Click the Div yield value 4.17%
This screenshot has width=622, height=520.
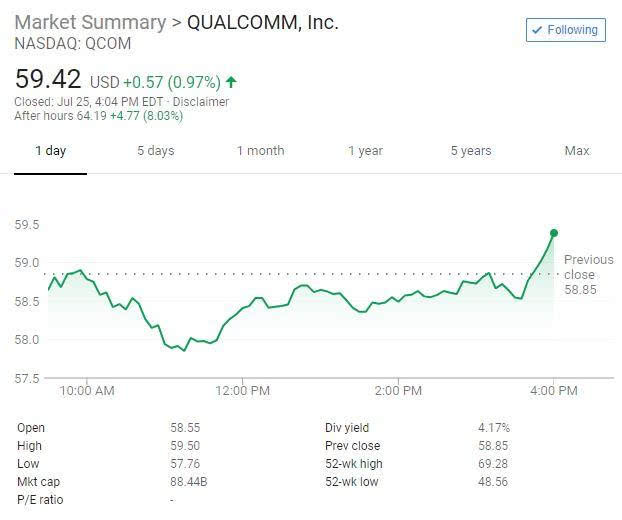(494, 428)
